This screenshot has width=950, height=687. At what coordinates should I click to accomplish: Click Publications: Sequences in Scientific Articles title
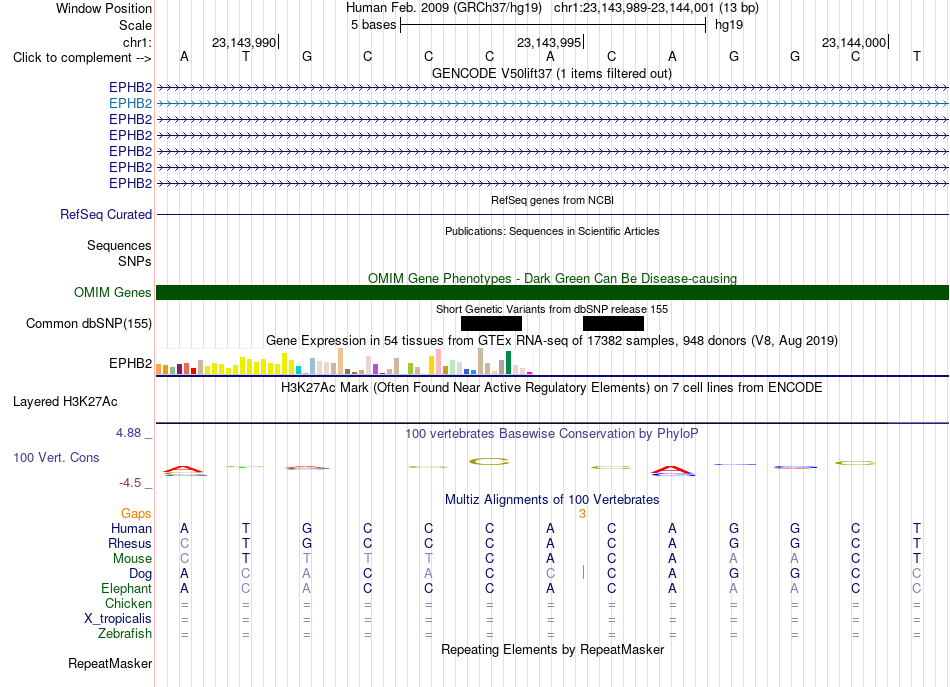[x=552, y=231]
